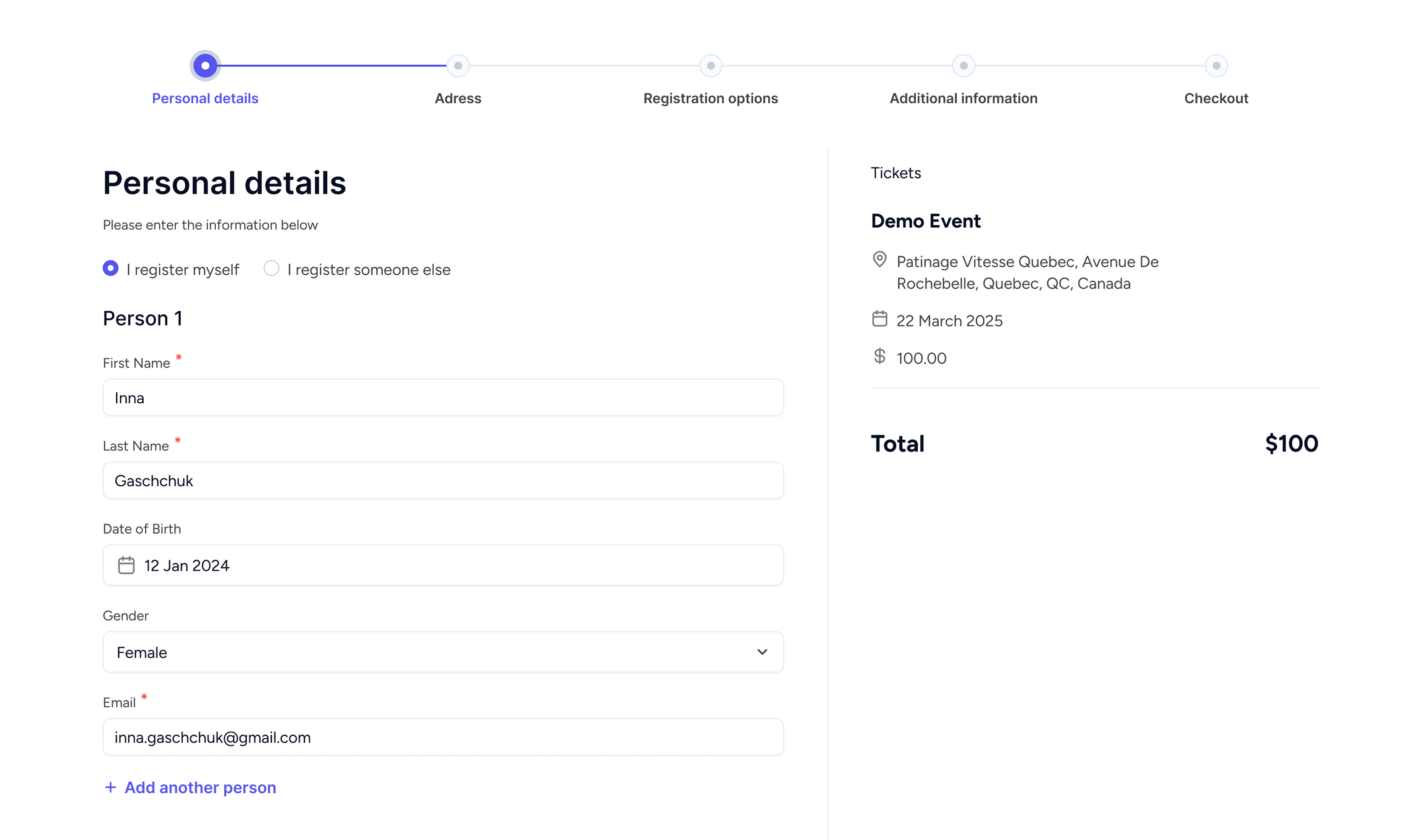This screenshot has height=840, width=1422.
Task: Go to the Checkout step
Action: [x=1216, y=99]
